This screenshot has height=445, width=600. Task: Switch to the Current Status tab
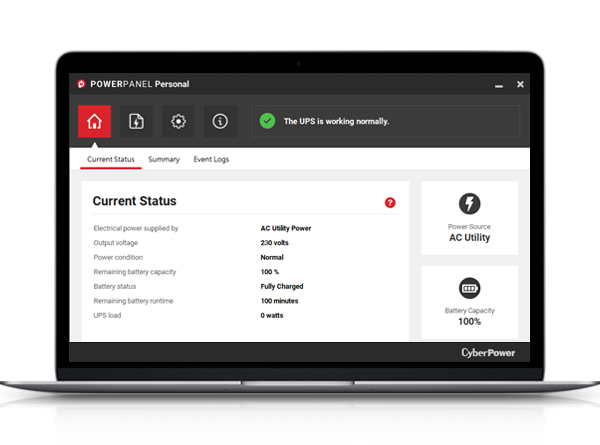pos(111,159)
